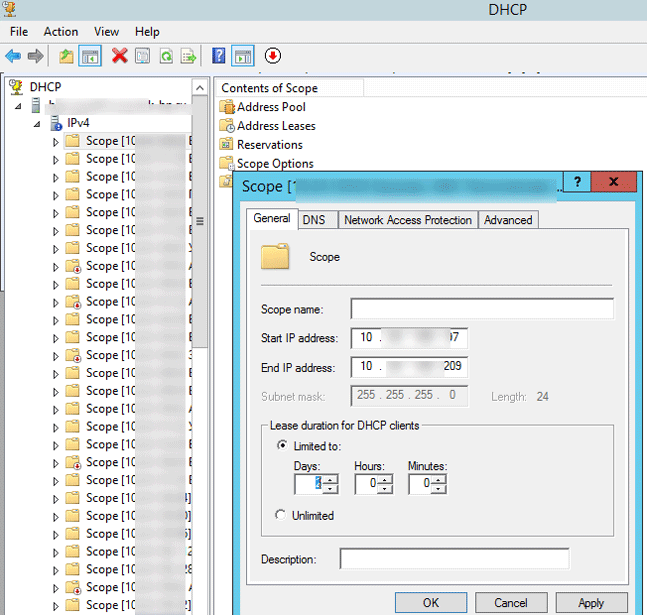Open the View menu

[106, 32]
